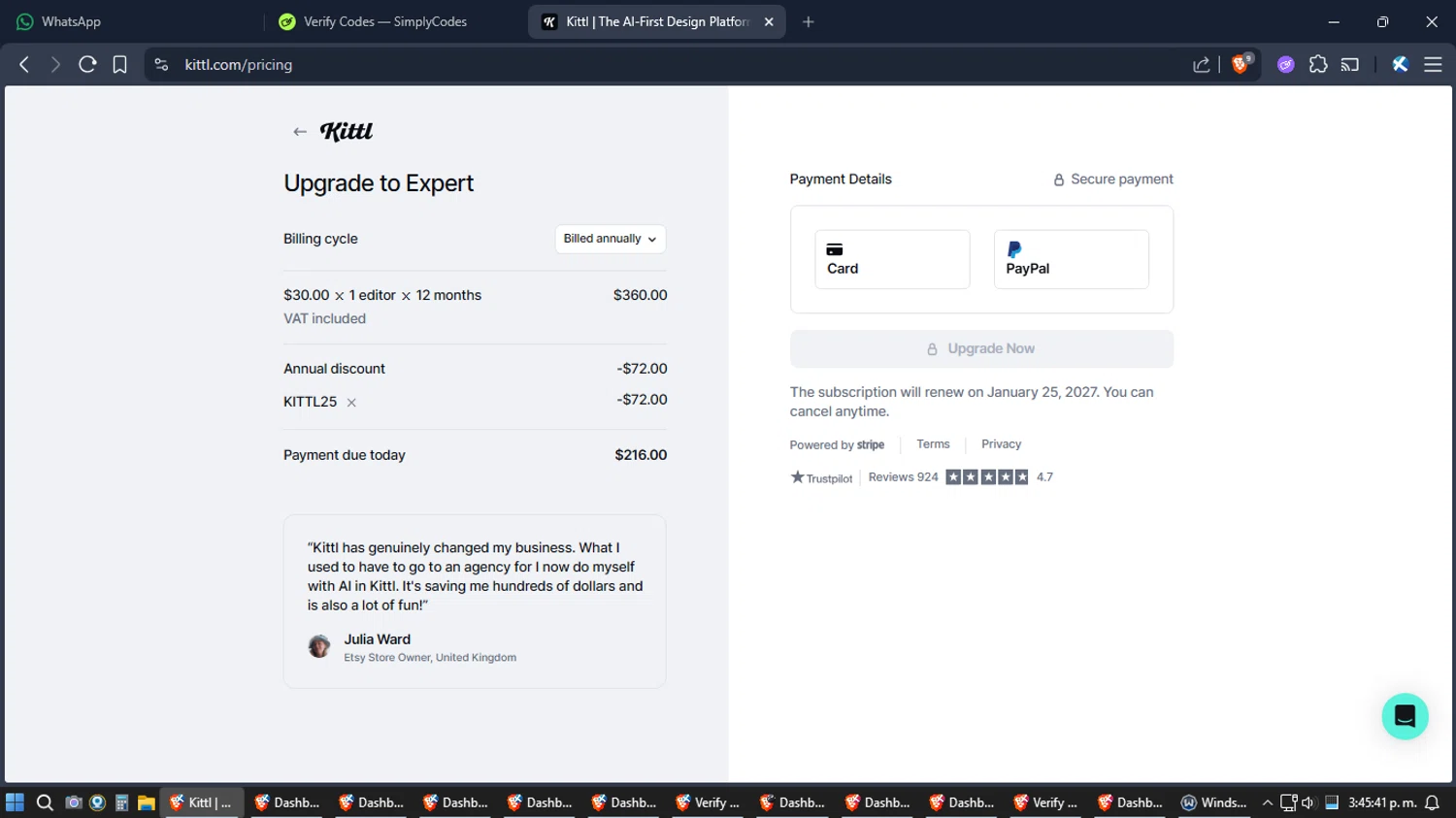This screenshot has height=818, width=1456.
Task: Click the back arrow beside Kittl logo
Action: 300,132
